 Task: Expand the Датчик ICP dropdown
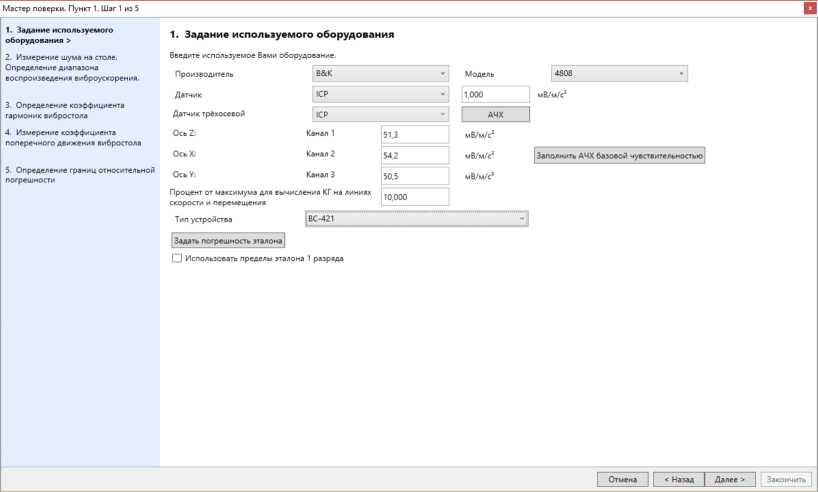point(380,94)
